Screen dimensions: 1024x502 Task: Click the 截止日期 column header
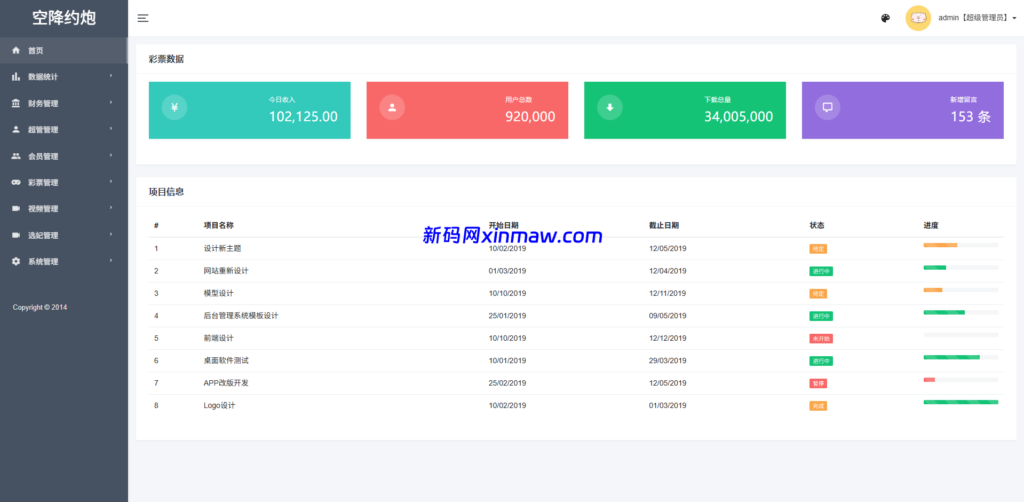[x=664, y=225]
